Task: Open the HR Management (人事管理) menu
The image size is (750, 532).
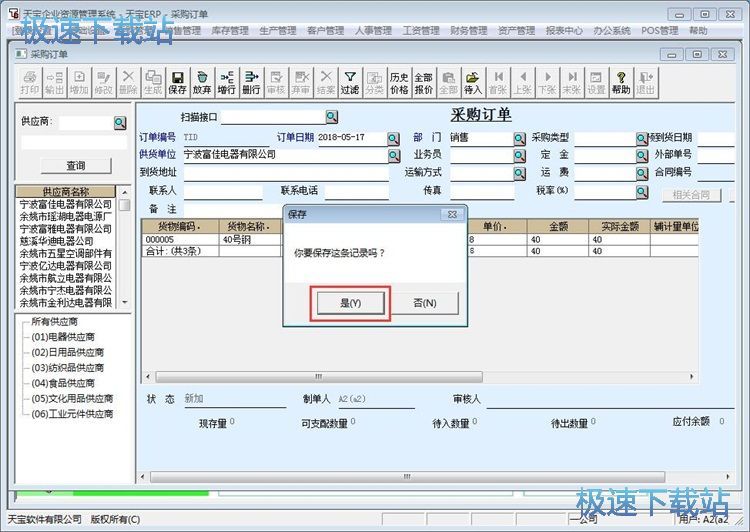Action: pyautogui.click(x=373, y=31)
